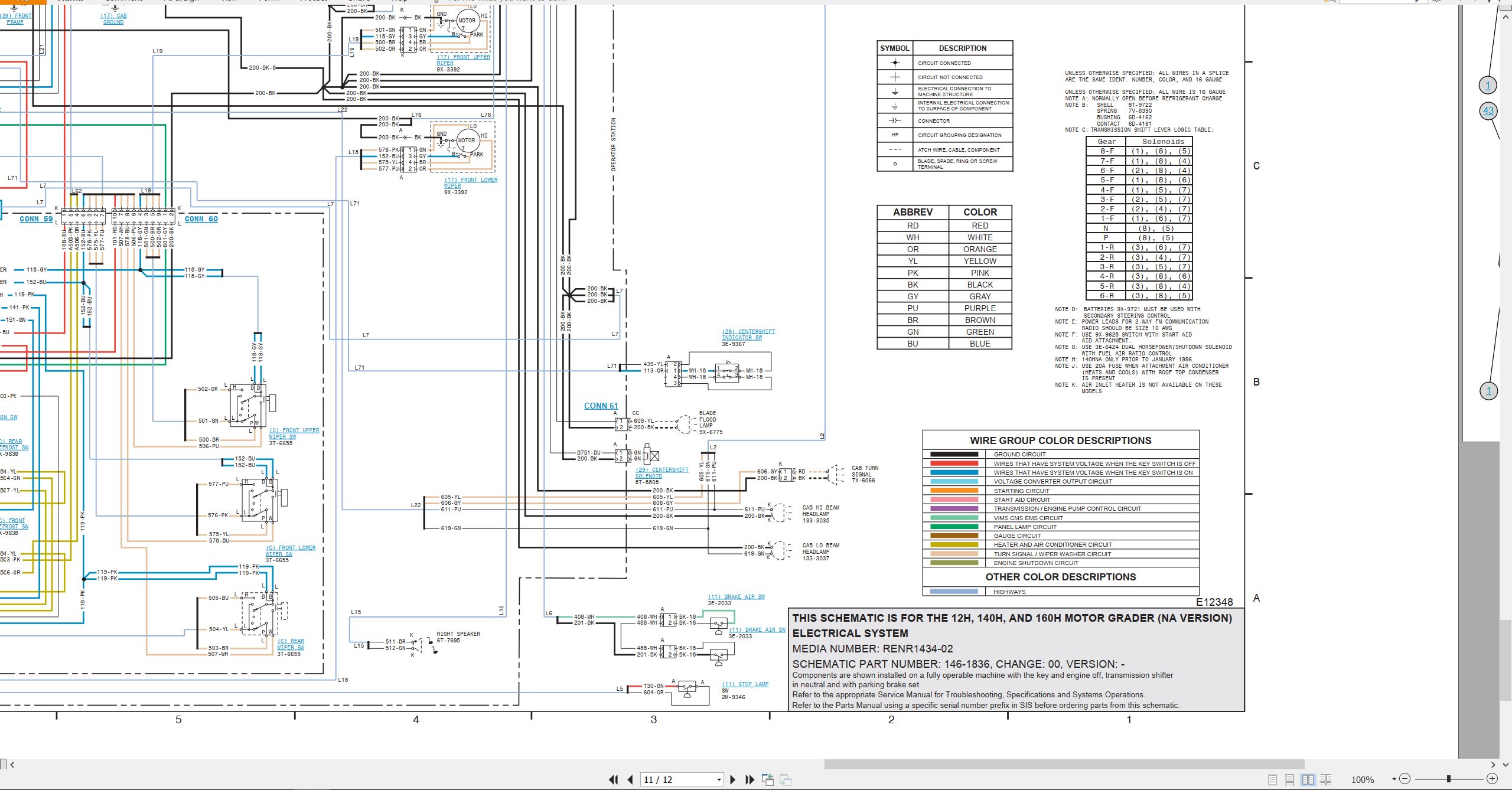
Task: Open the zoom level dropdown arrow
Action: coord(1394,779)
